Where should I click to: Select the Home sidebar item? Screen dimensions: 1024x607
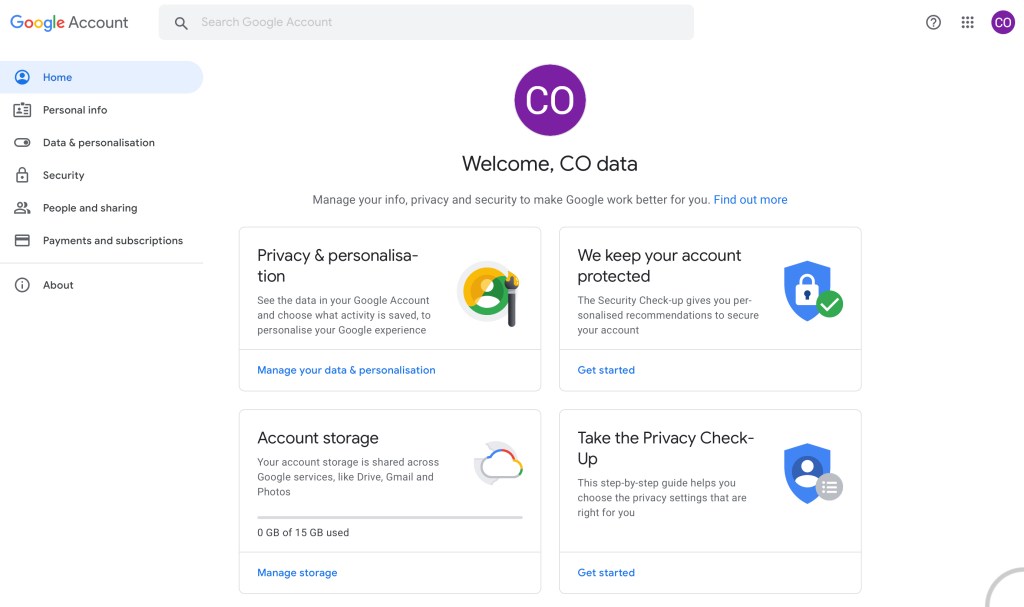point(101,77)
